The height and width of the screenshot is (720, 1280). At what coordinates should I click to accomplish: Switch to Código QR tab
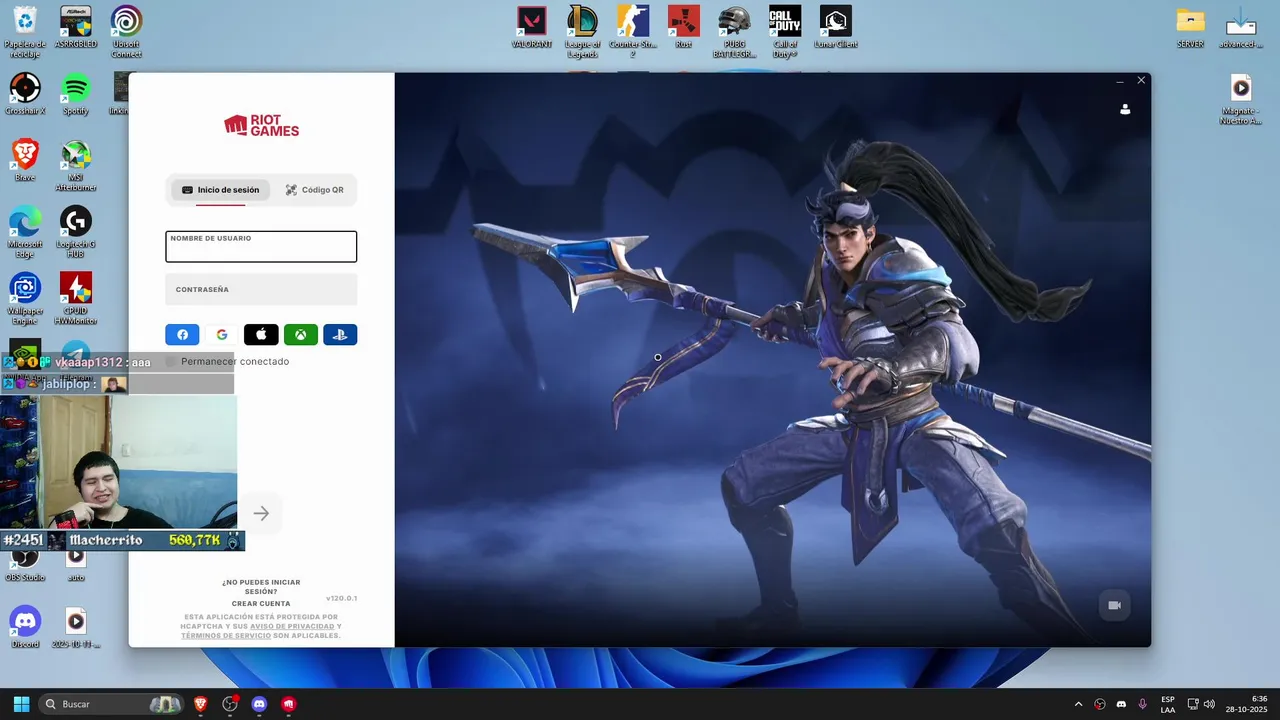314,190
